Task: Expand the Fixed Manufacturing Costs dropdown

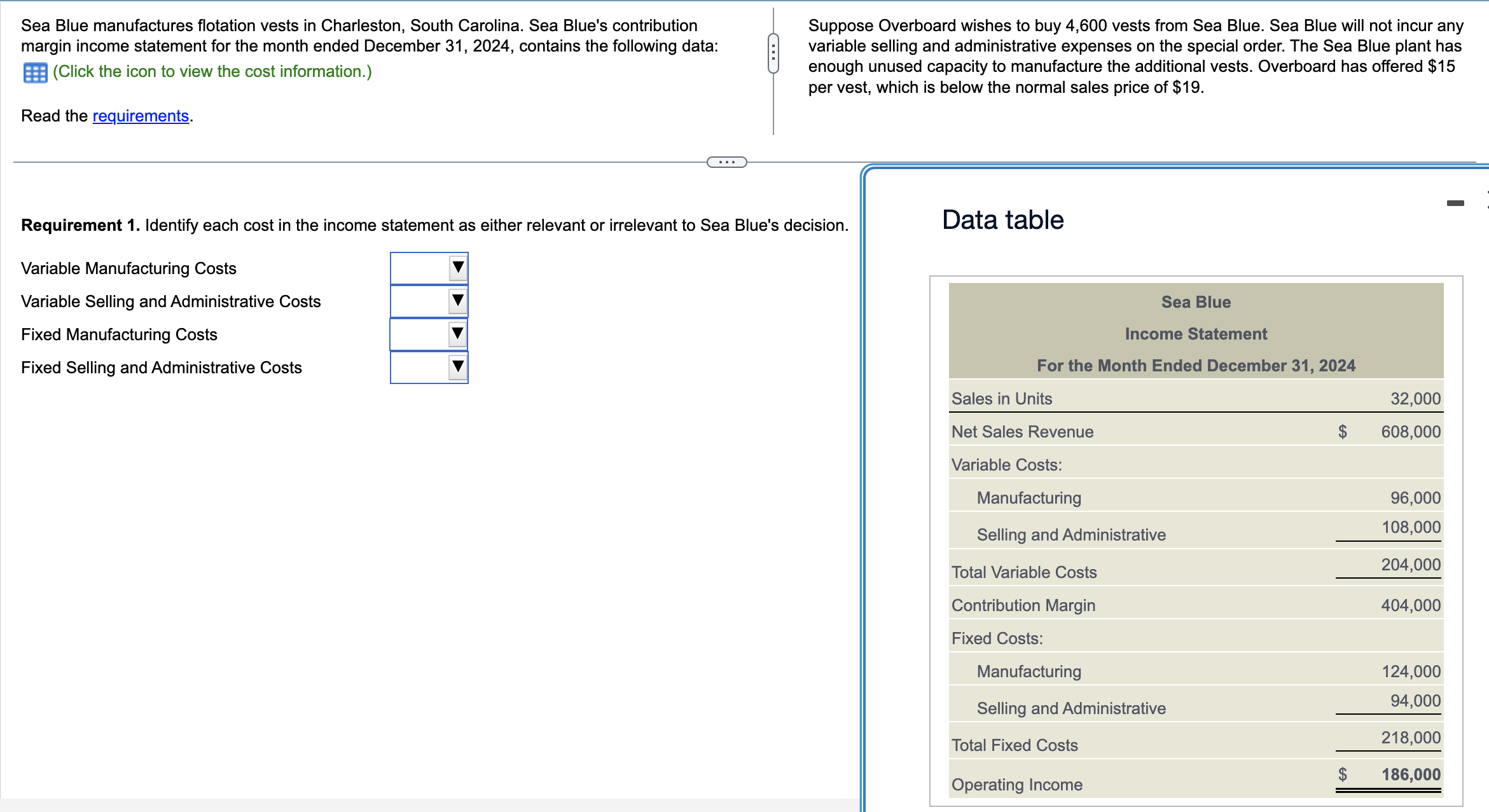Action: point(429,334)
